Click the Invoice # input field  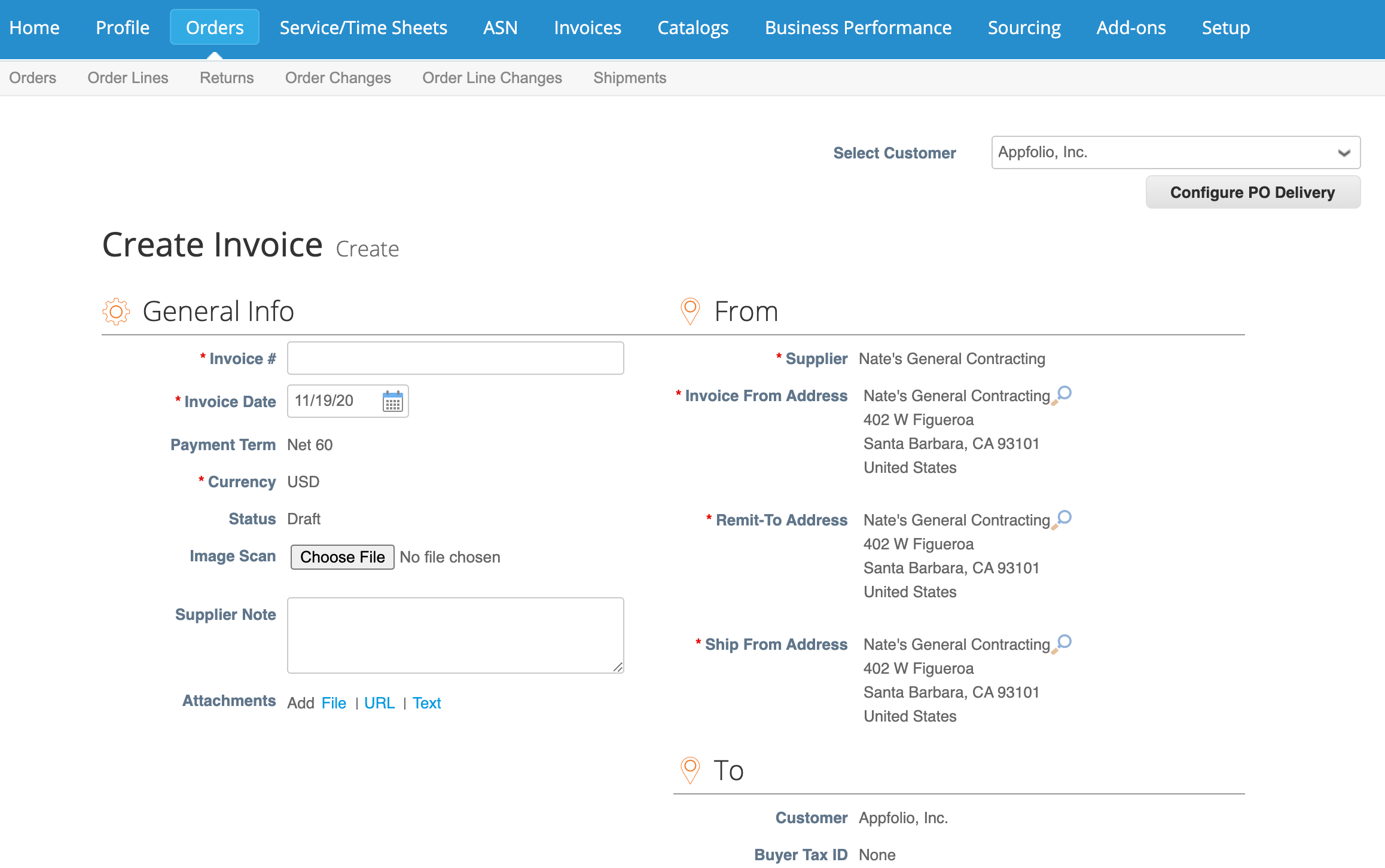tap(455, 357)
